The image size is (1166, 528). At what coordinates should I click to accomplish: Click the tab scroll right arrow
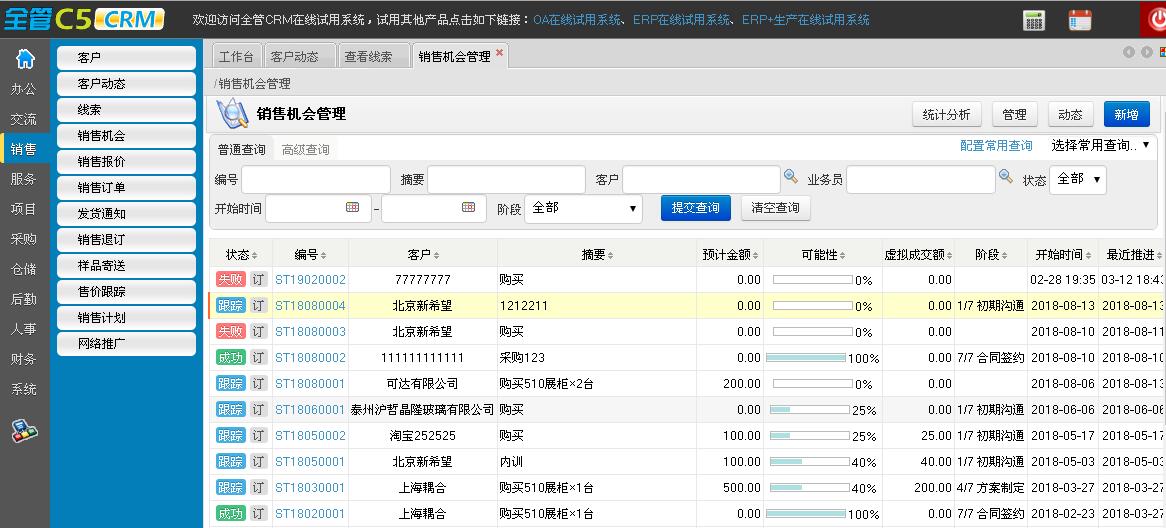coord(1147,52)
